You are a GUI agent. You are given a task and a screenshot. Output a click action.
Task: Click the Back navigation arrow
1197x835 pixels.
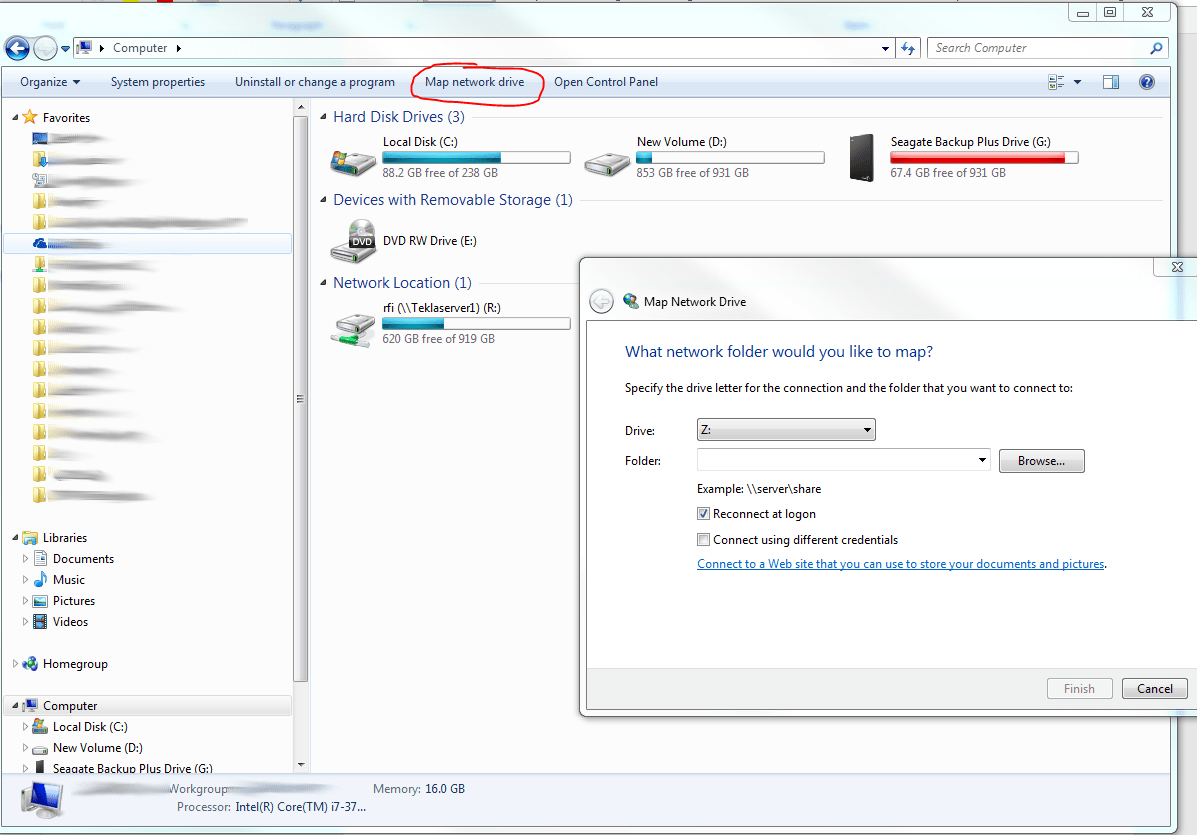16,47
